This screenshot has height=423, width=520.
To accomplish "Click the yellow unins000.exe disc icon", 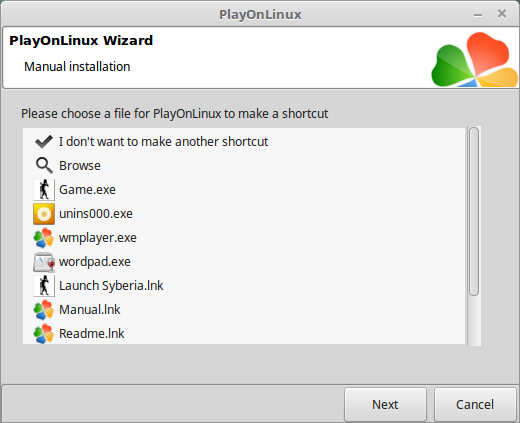I will click(x=44, y=214).
